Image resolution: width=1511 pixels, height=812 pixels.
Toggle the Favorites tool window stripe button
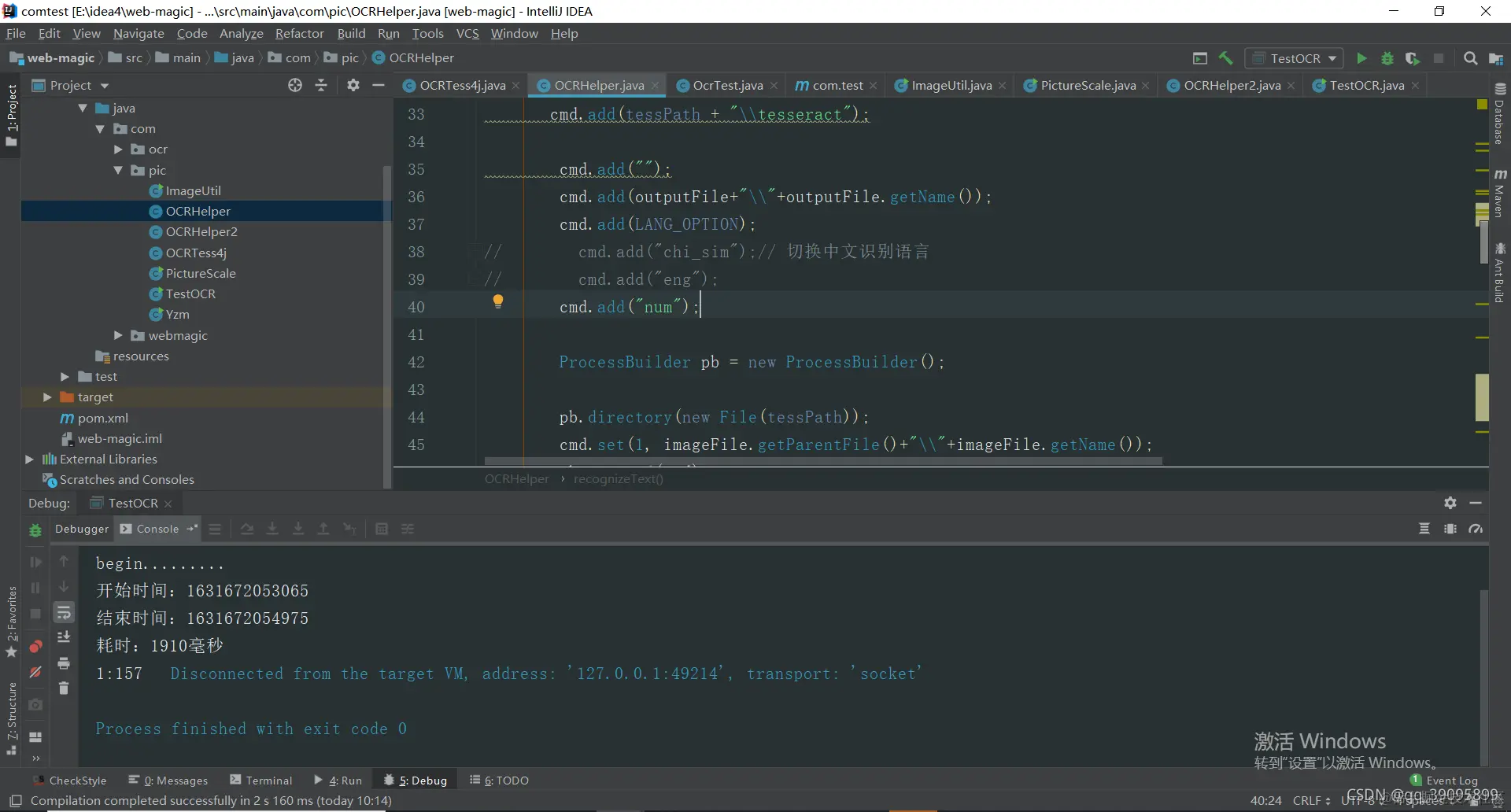tap(11, 622)
